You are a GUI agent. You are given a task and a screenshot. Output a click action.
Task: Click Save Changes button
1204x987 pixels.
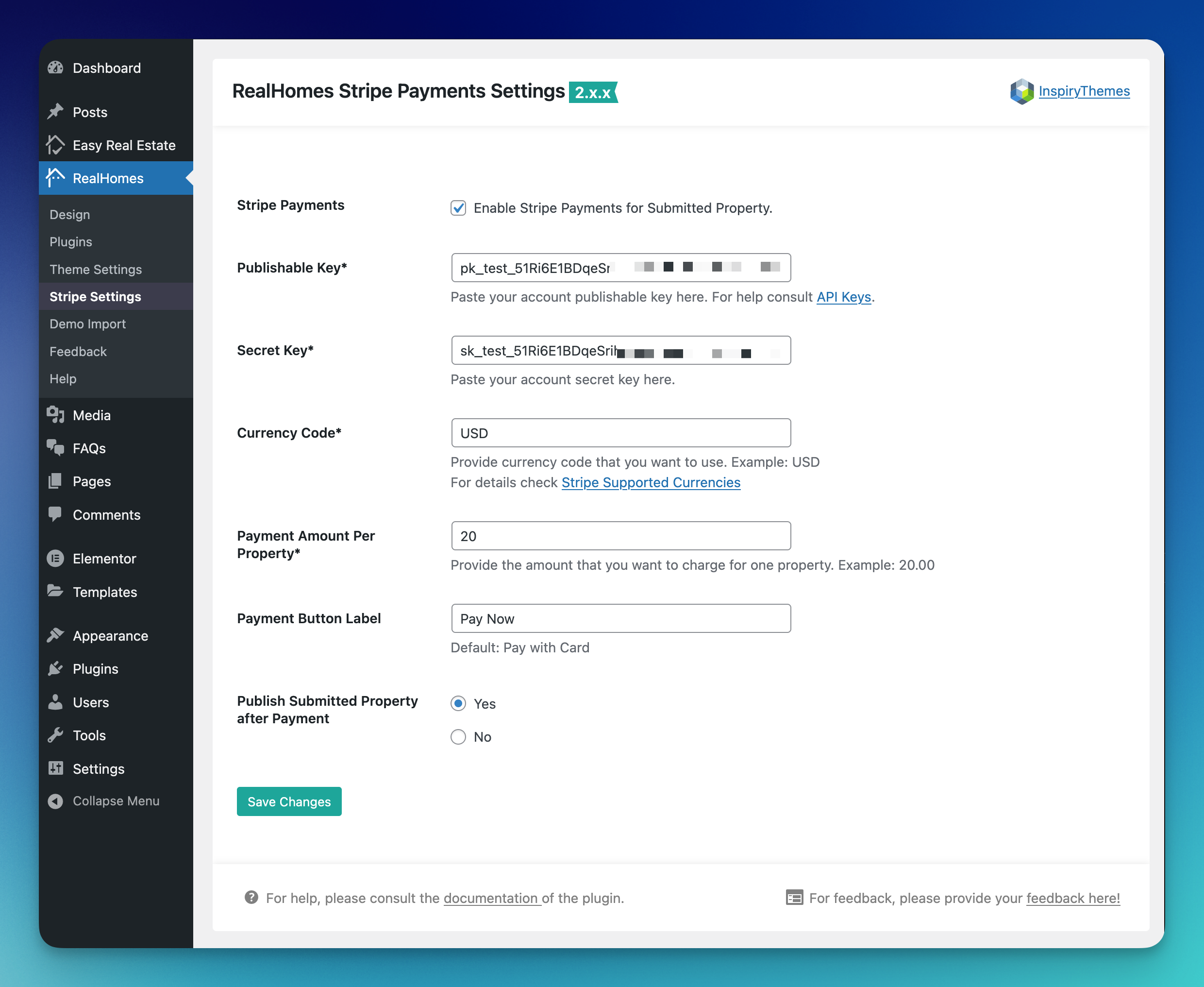coord(289,801)
